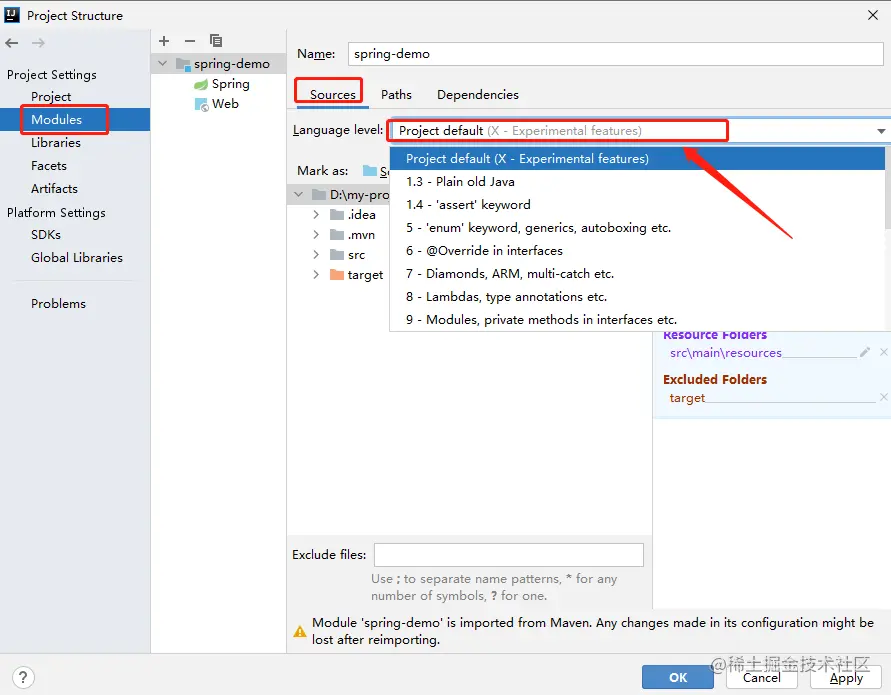Viewport: 891px width, 695px height.
Task: Expand the .idea folder
Action: (x=316, y=214)
